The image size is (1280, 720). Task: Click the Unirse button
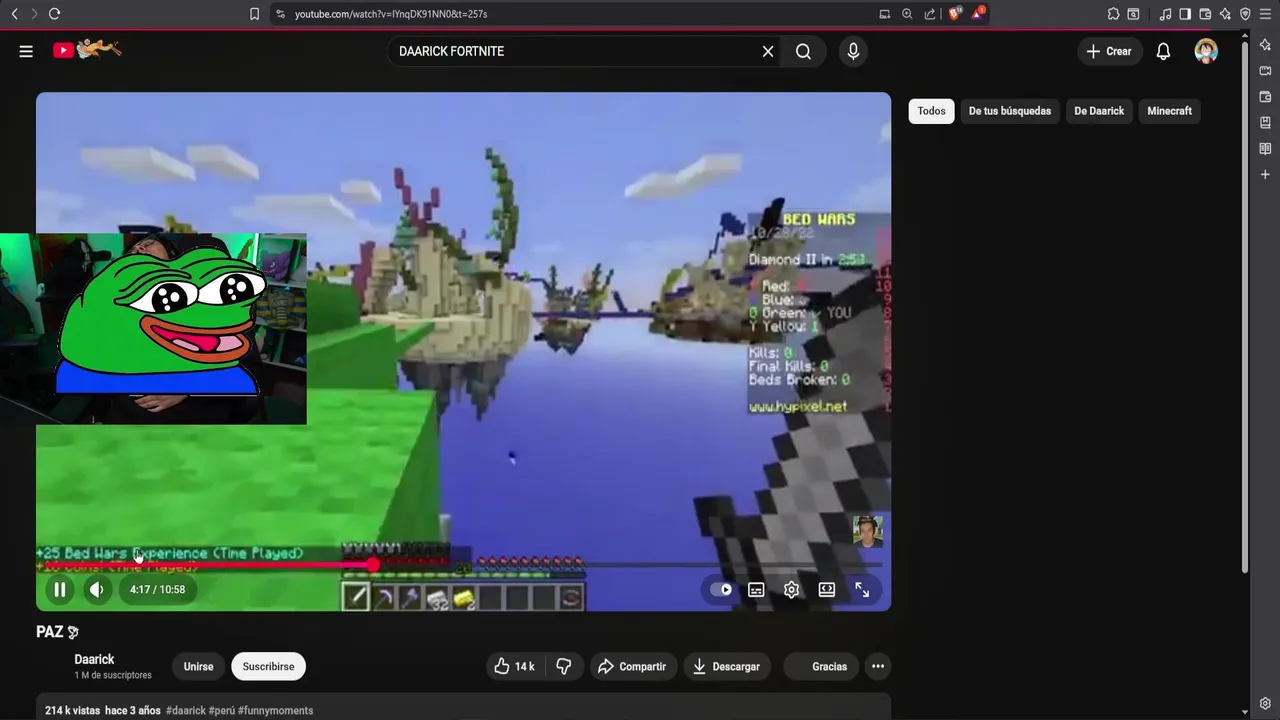click(x=198, y=667)
